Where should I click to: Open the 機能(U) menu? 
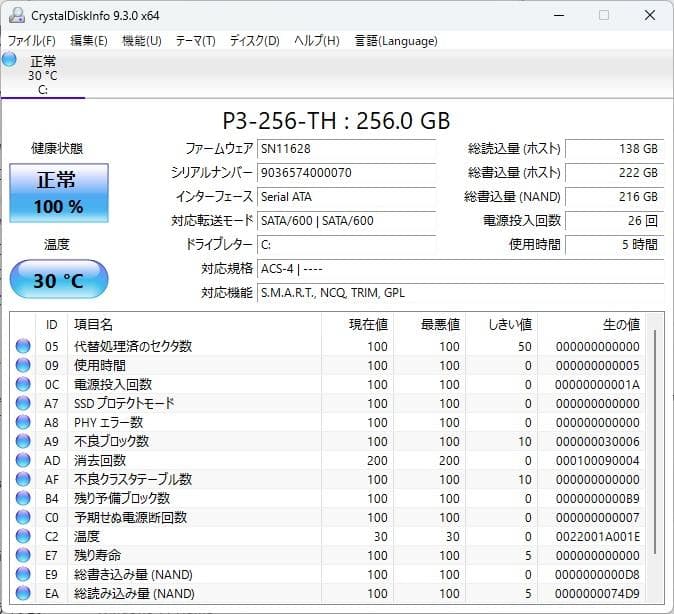pyautogui.click(x=141, y=41)
